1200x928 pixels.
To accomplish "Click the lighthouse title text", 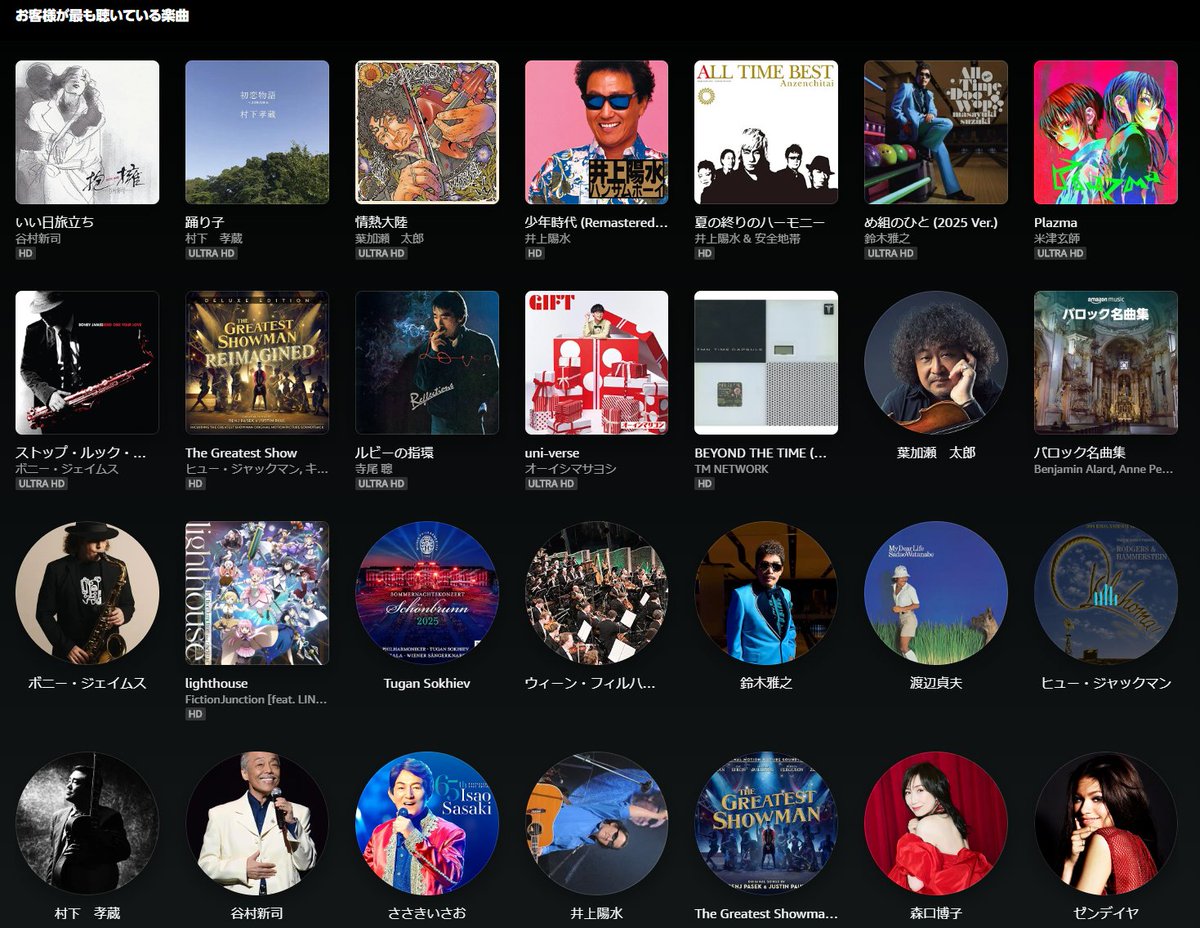I will (217, 683).
